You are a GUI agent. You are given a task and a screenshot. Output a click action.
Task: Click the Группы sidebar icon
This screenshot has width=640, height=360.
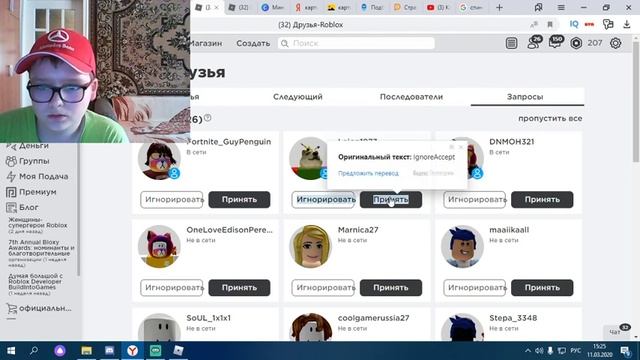(11, 161)
